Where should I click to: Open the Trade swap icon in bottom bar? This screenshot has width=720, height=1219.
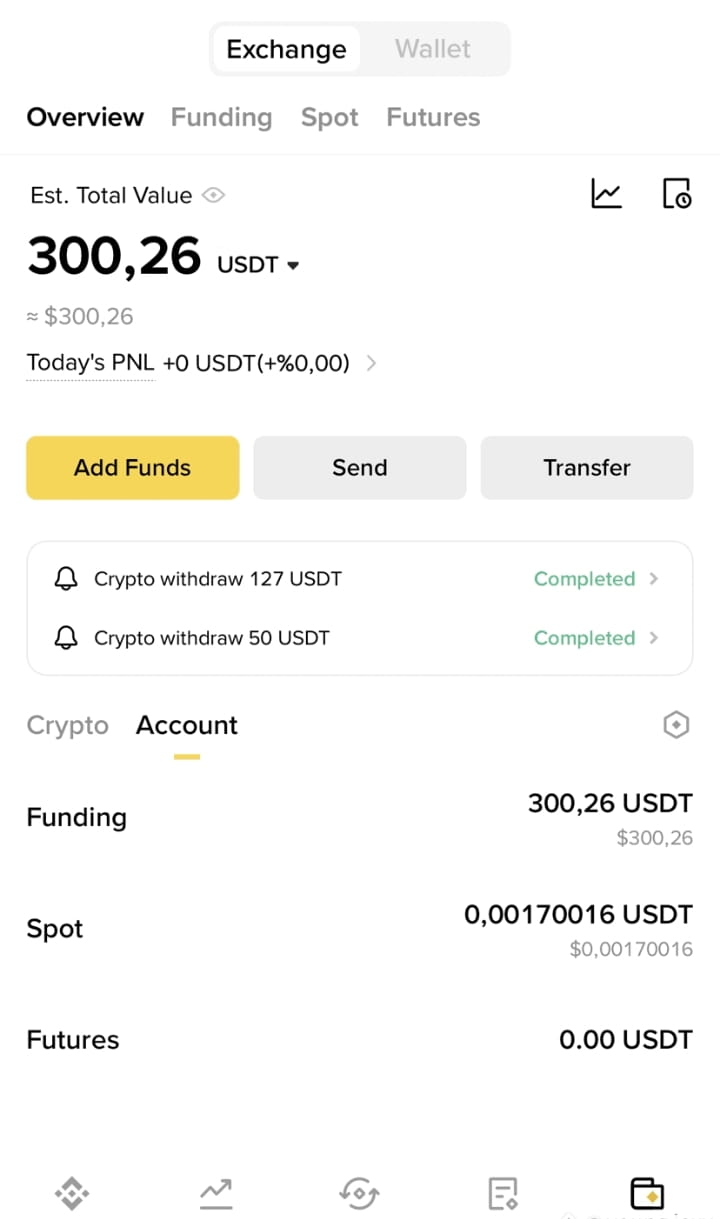click(359, 1192)
